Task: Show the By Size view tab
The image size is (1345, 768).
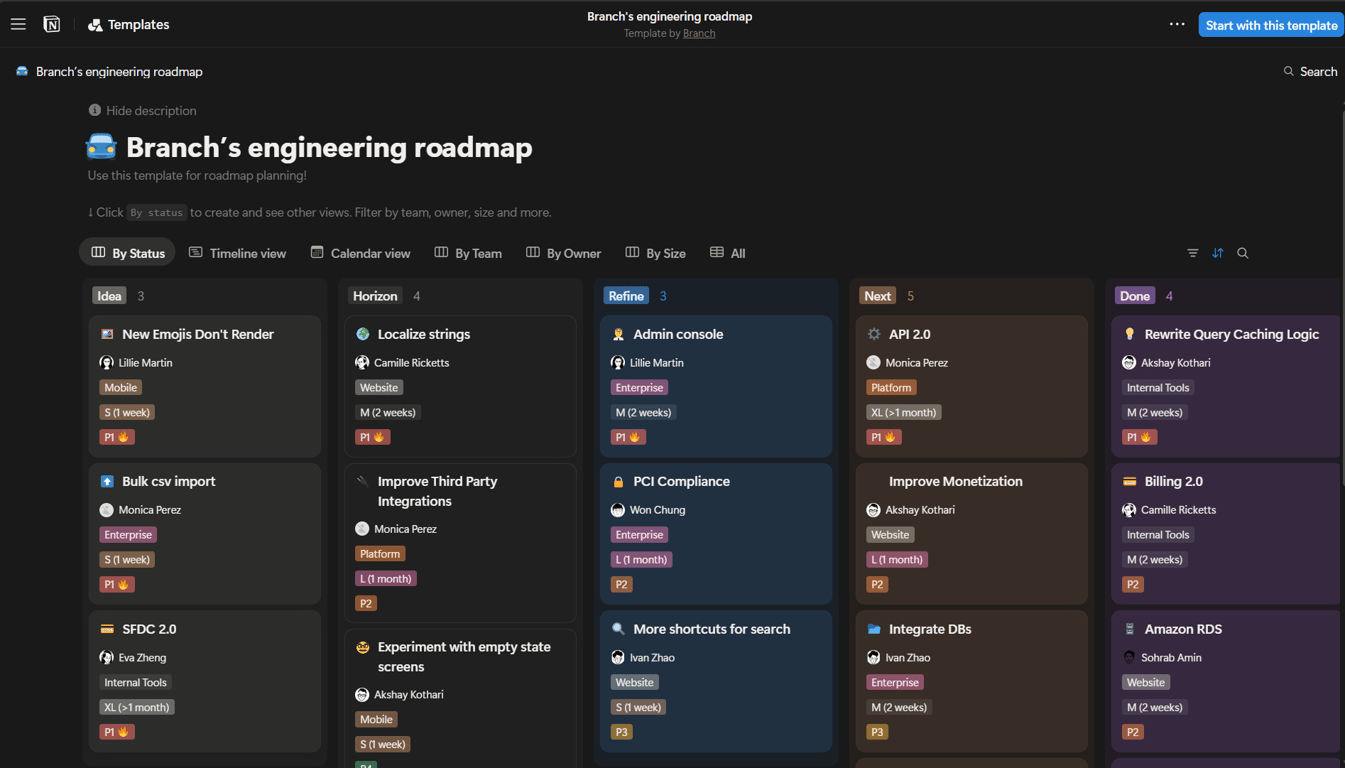Action: 656,253
